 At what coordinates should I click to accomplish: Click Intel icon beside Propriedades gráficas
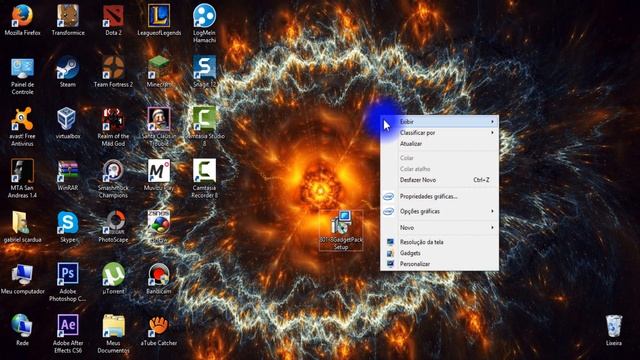(388, 196)
